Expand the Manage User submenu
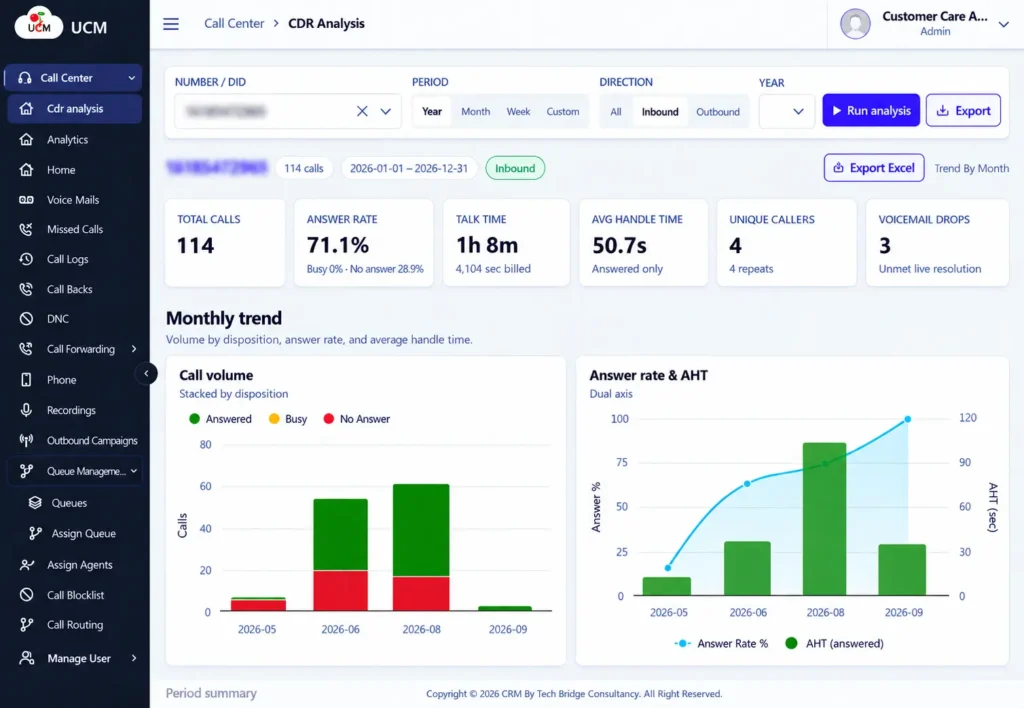Viewport: 1024px width, 708px height. [134, 658]
